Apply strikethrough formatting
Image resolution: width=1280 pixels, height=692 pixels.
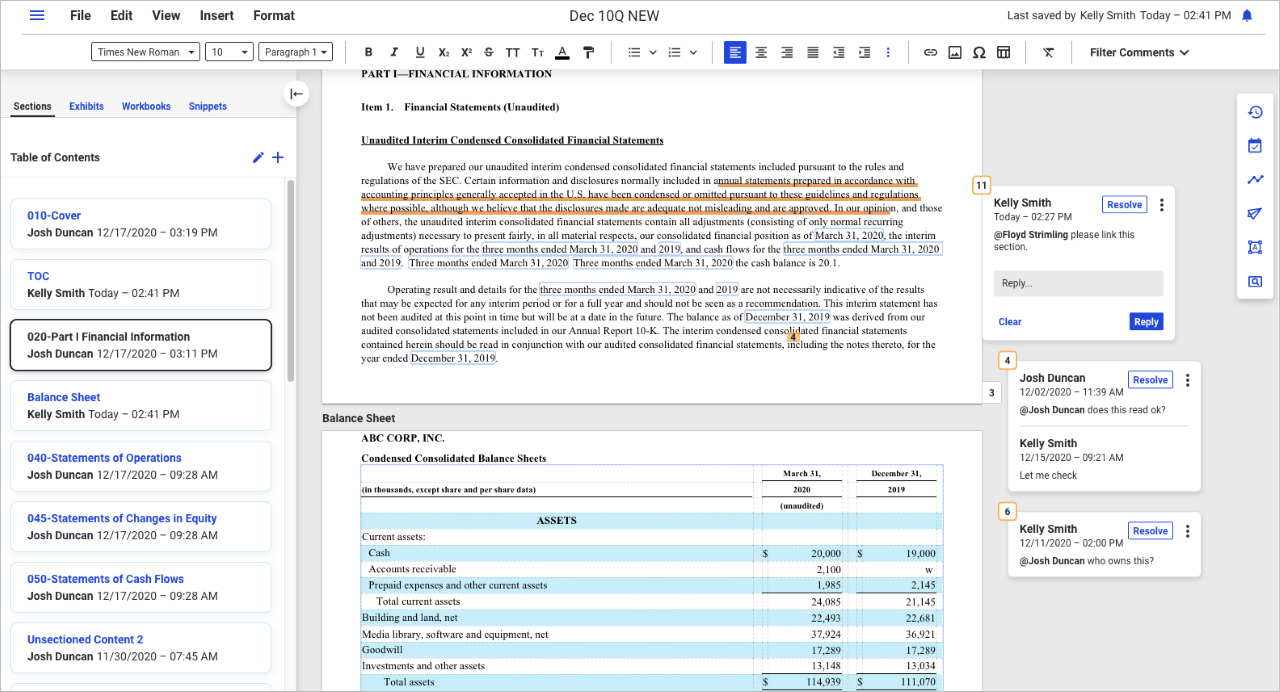(x=489, y=52)
